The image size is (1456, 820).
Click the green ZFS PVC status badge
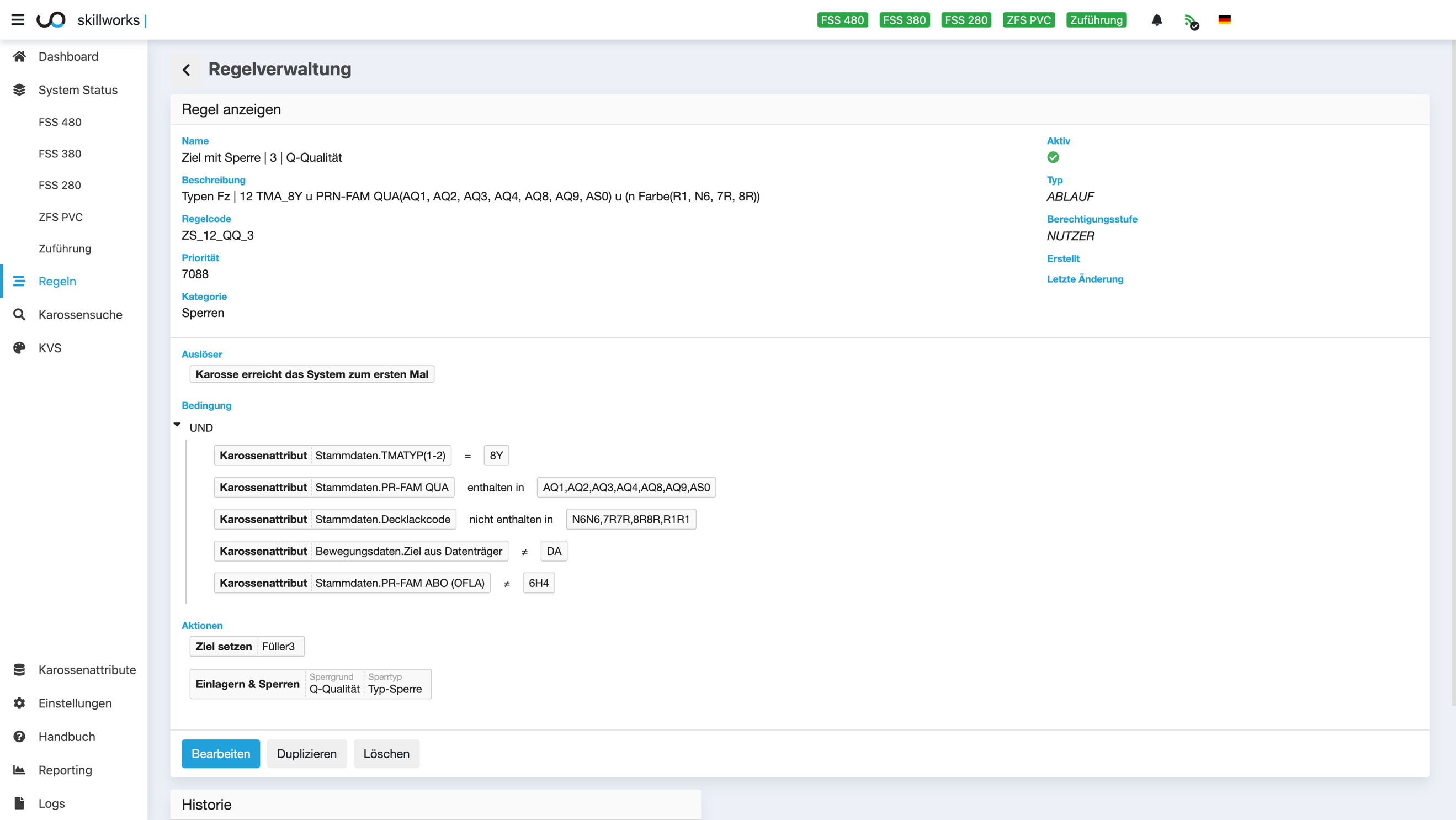click(1028, 20)
